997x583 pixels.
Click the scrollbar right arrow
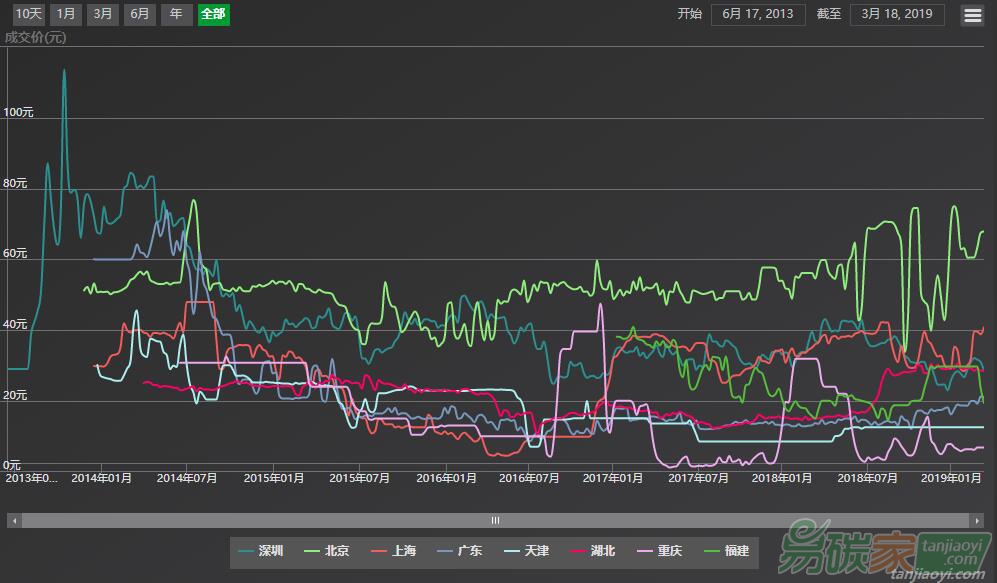[976, 520]
